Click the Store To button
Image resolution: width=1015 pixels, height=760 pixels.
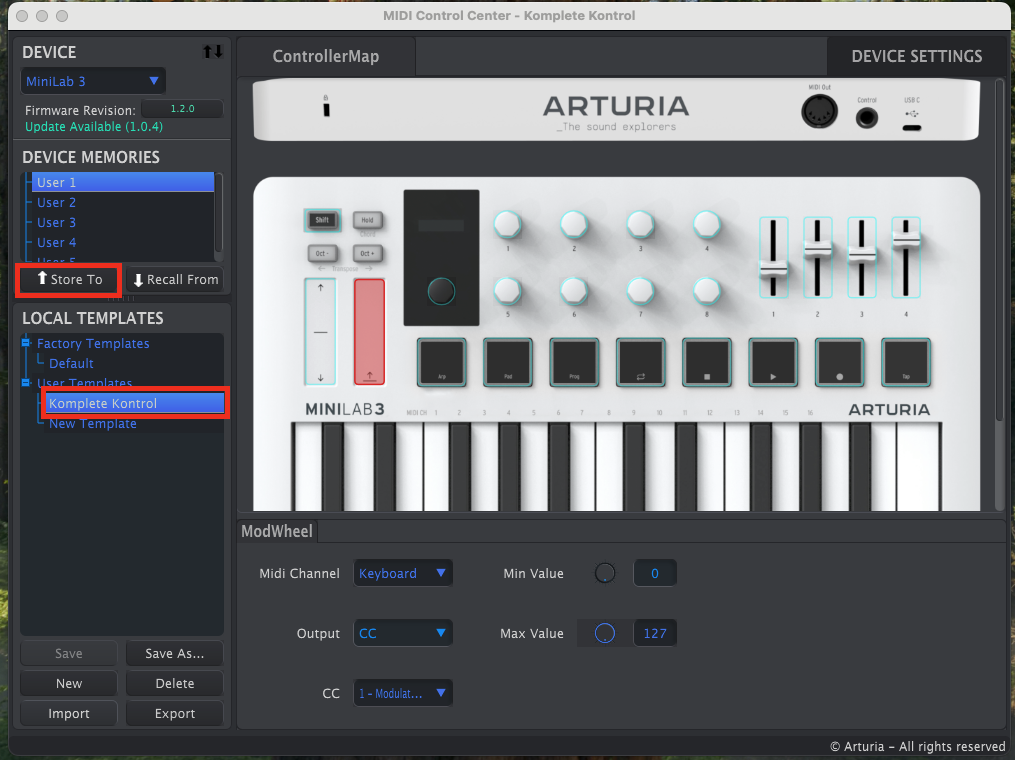69,280
